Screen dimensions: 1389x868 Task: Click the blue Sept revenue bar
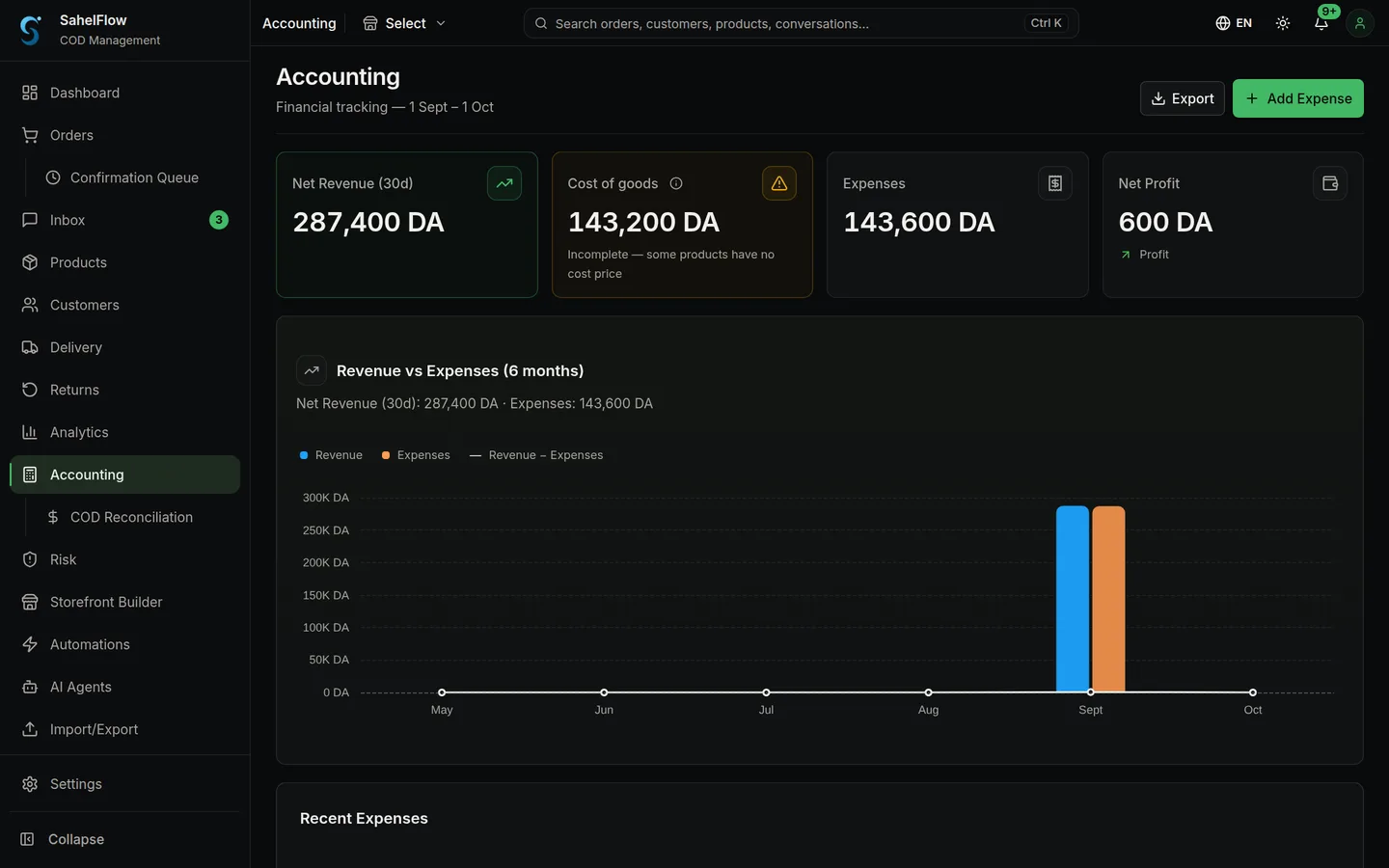1073,599
